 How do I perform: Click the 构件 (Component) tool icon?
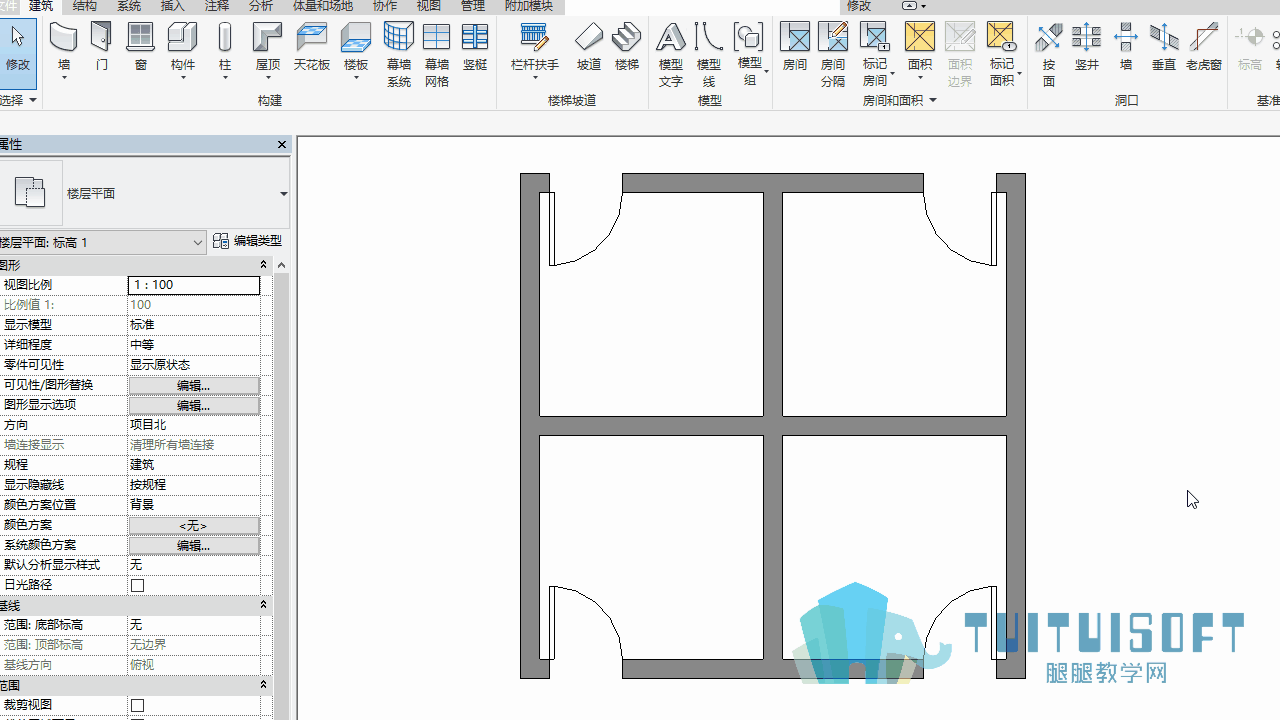click(x=182, y=38)
